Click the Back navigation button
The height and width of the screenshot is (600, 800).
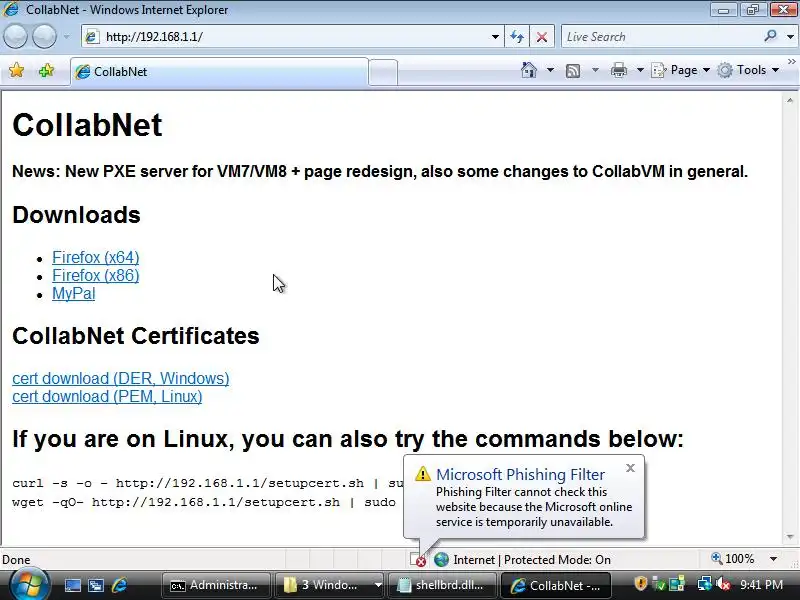[x=15, y=36]
